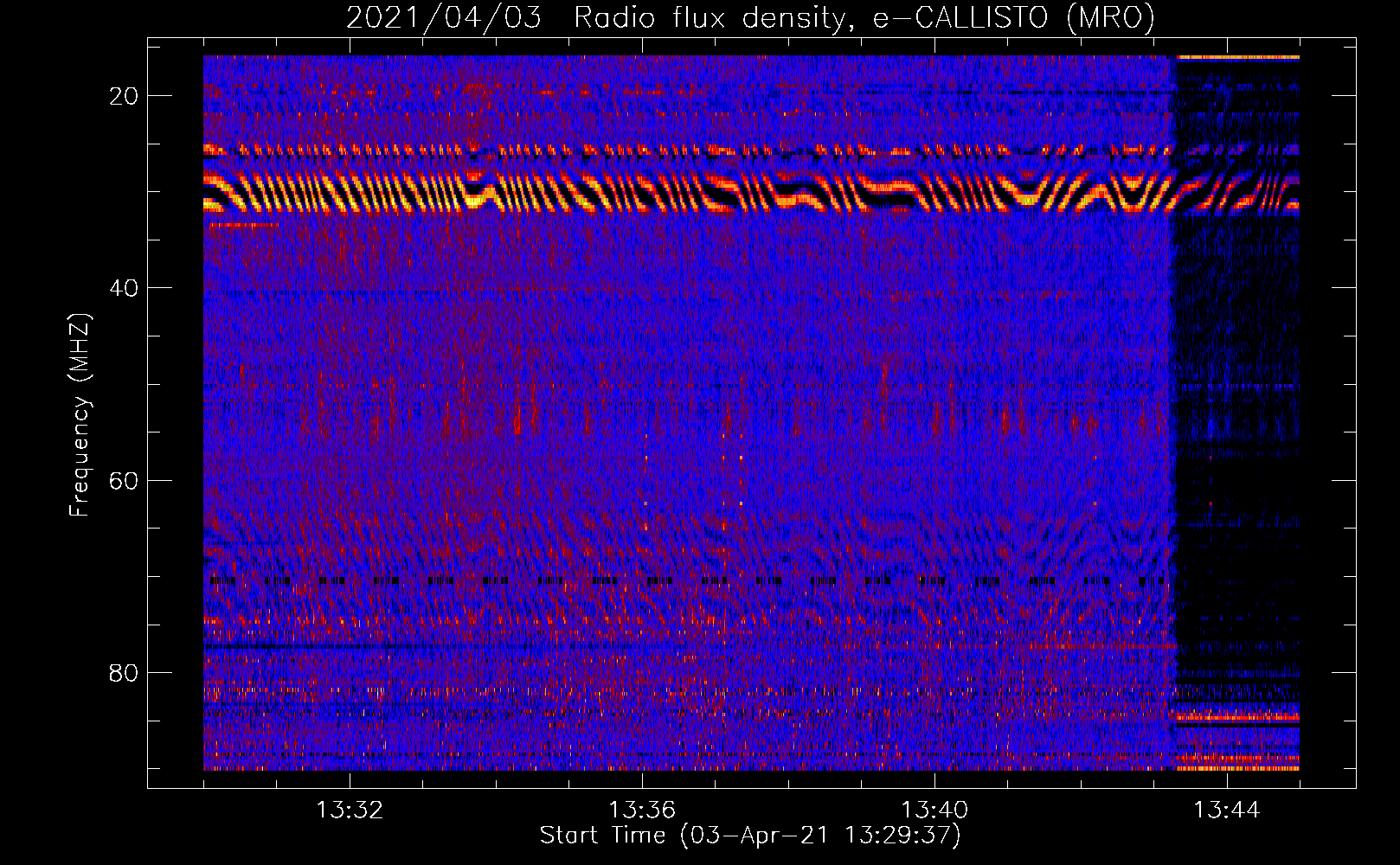Click the '80' frequency tick label
Screen dimensions: 1400x865
[125, 672]
